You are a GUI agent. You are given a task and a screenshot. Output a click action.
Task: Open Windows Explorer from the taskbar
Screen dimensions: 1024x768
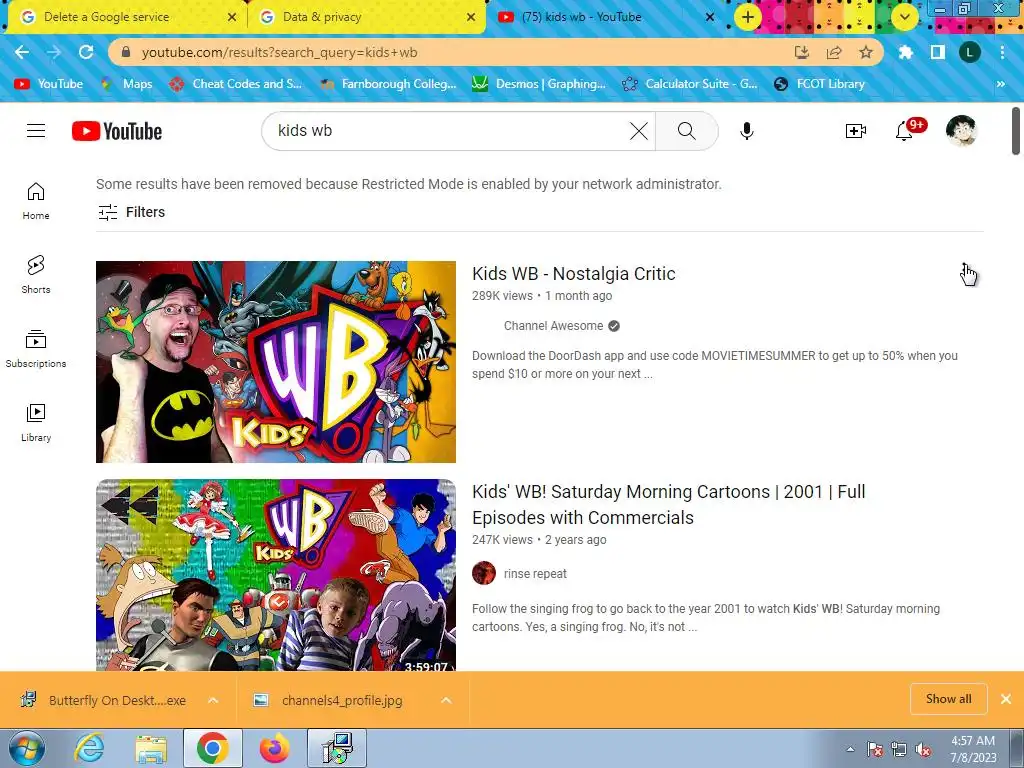tap(151, 748)
